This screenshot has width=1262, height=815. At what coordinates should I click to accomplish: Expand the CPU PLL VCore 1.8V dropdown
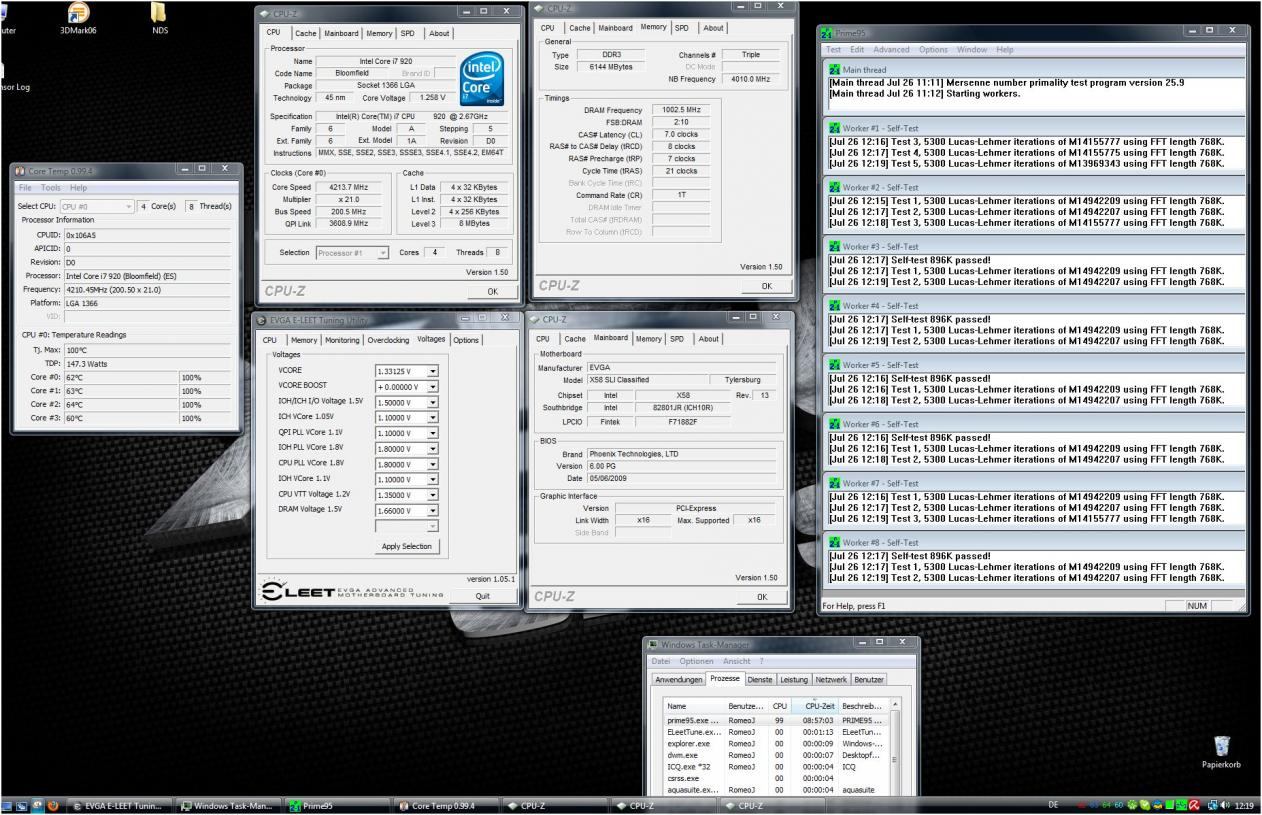point(432,464)
